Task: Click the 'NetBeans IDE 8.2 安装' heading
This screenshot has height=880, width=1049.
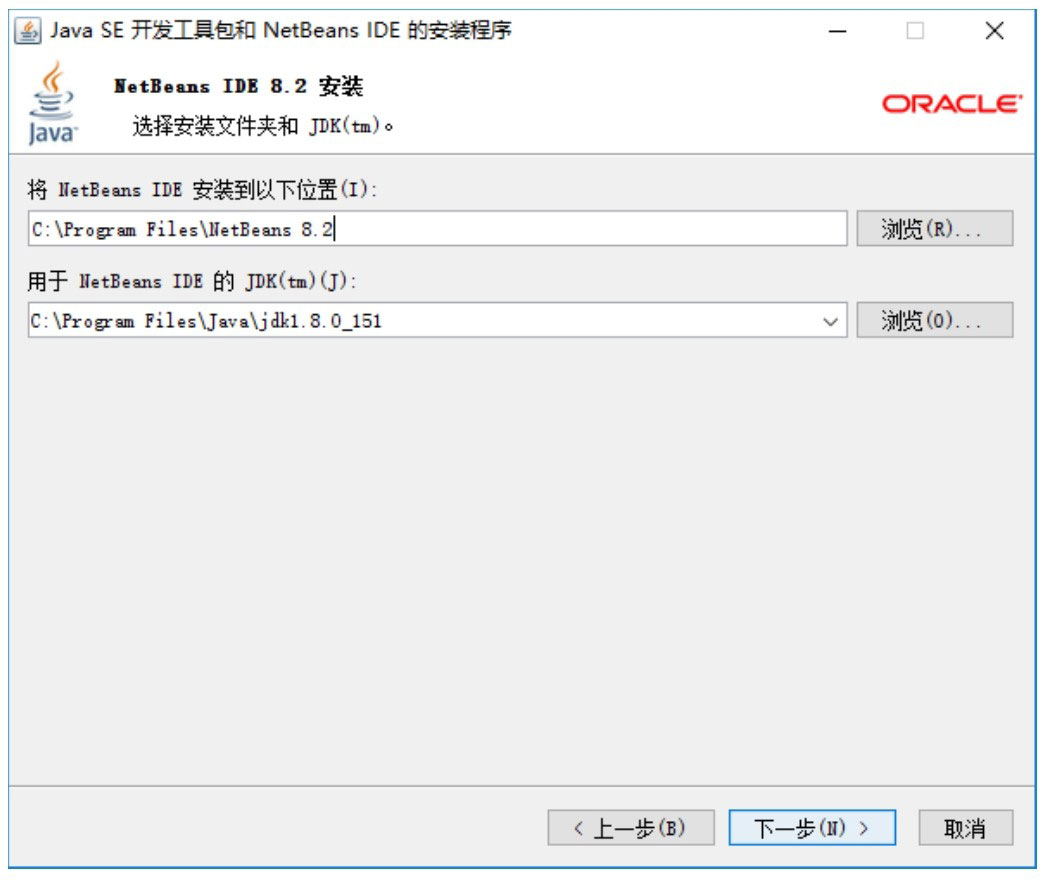Action: click(239, 86)
